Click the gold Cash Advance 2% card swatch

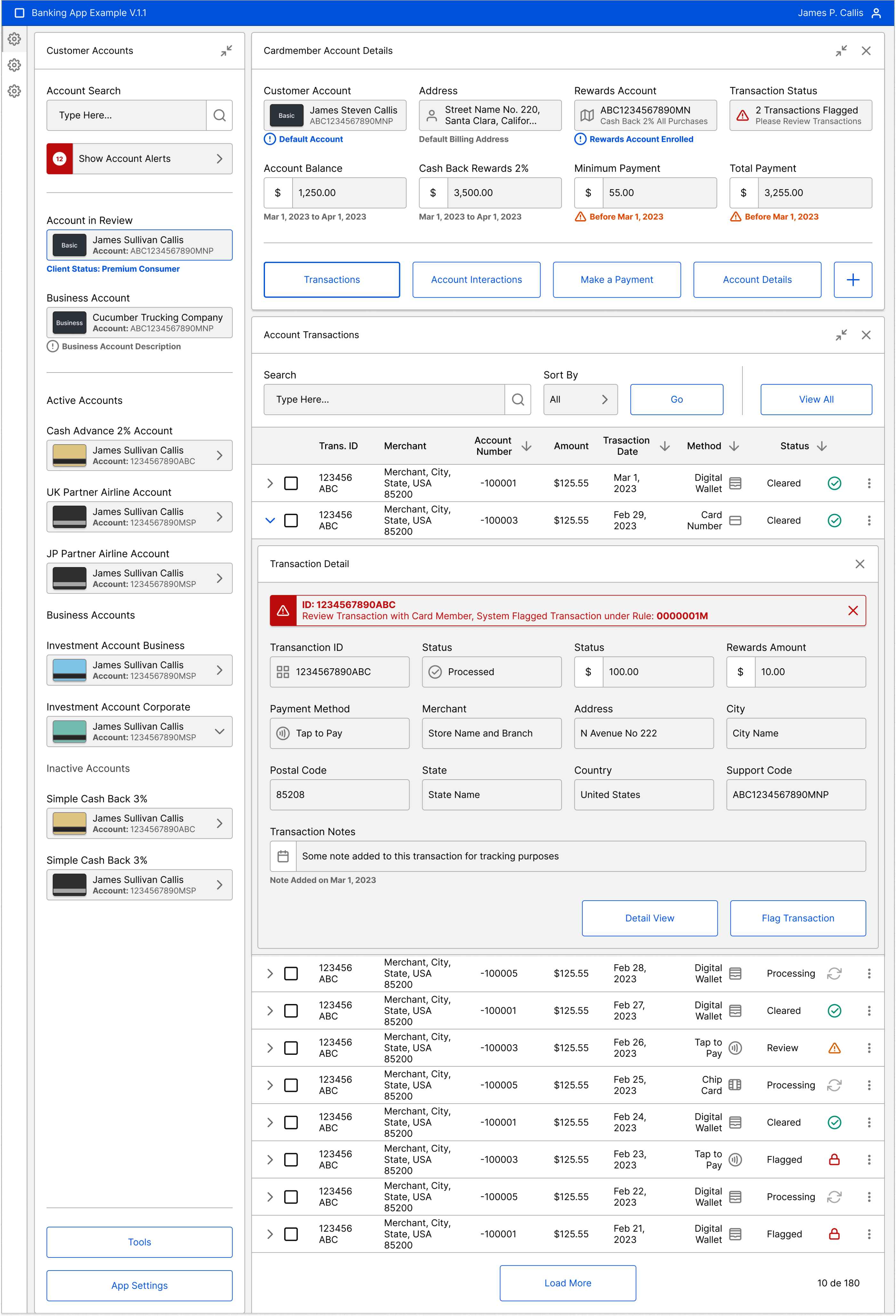[x=69, y=456]
